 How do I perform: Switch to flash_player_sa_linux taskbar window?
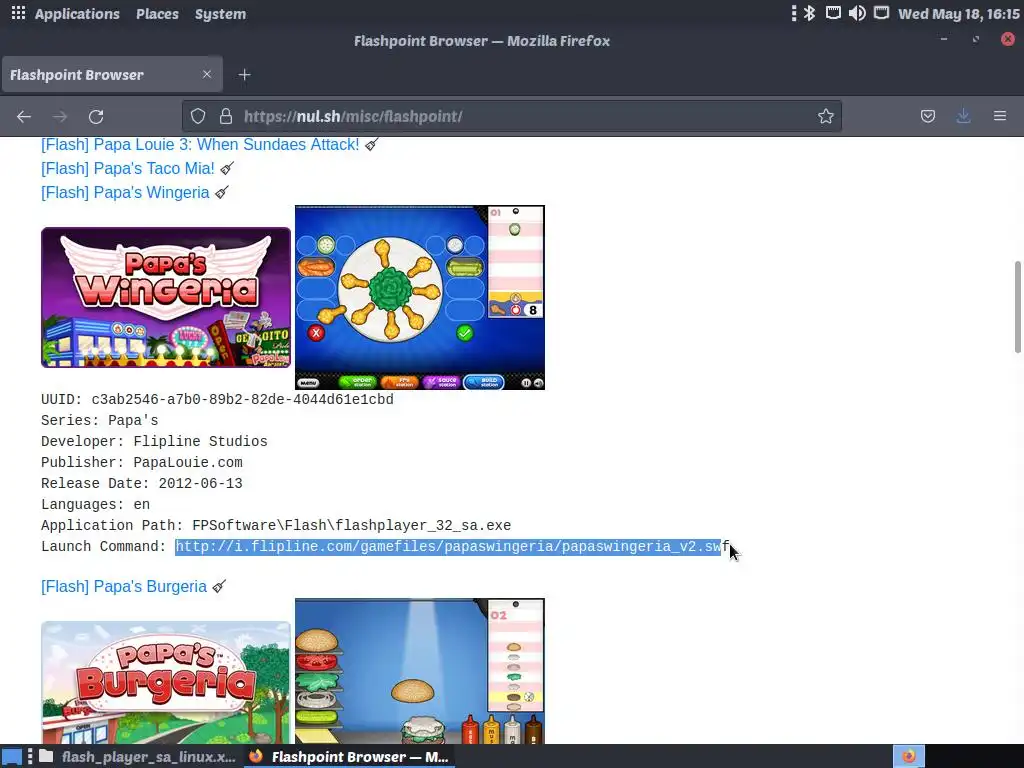(137, 757)
